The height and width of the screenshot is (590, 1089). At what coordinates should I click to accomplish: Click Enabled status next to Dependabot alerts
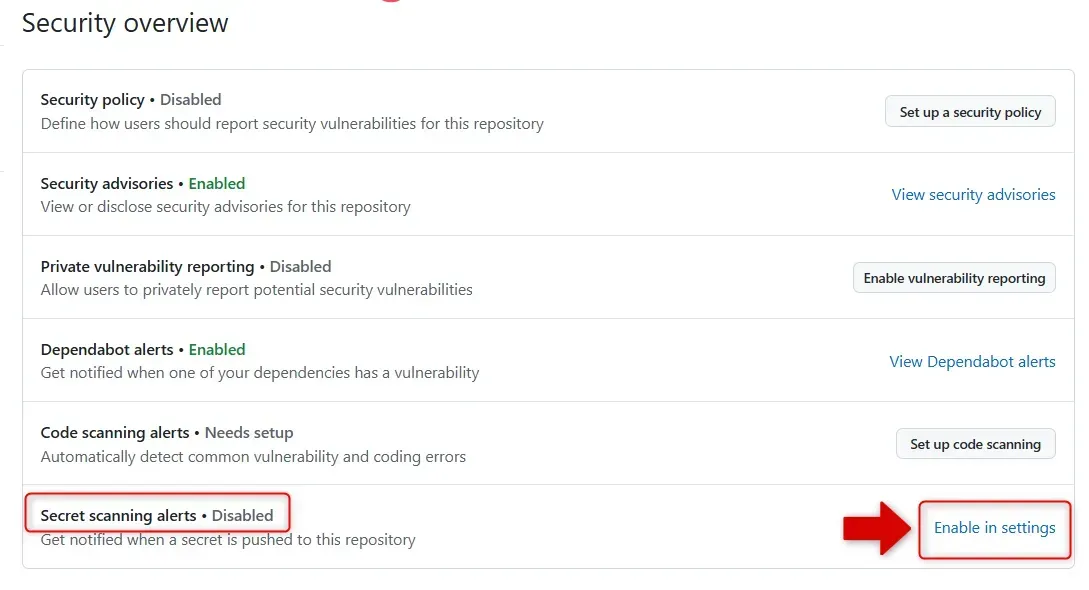point(217,350)
